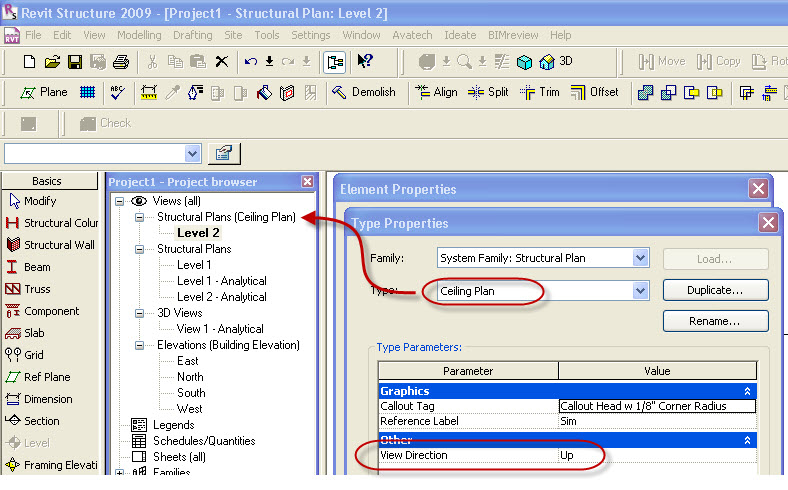Viewport: 788px width, 490px height.
Task: Select the Structural Wall tool
Action: coord(50,245)
